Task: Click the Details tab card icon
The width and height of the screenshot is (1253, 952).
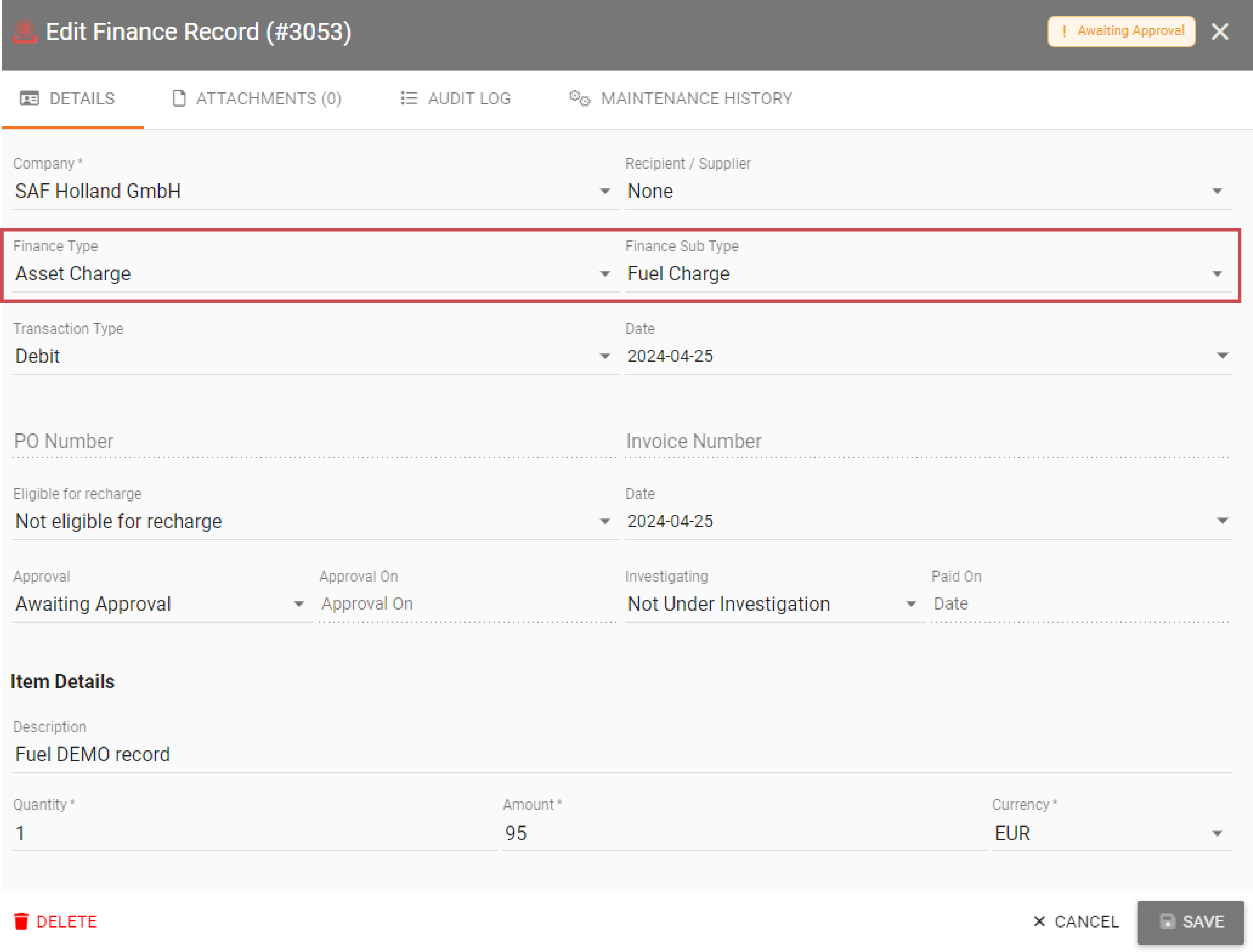Action: (x=29, y=98)
